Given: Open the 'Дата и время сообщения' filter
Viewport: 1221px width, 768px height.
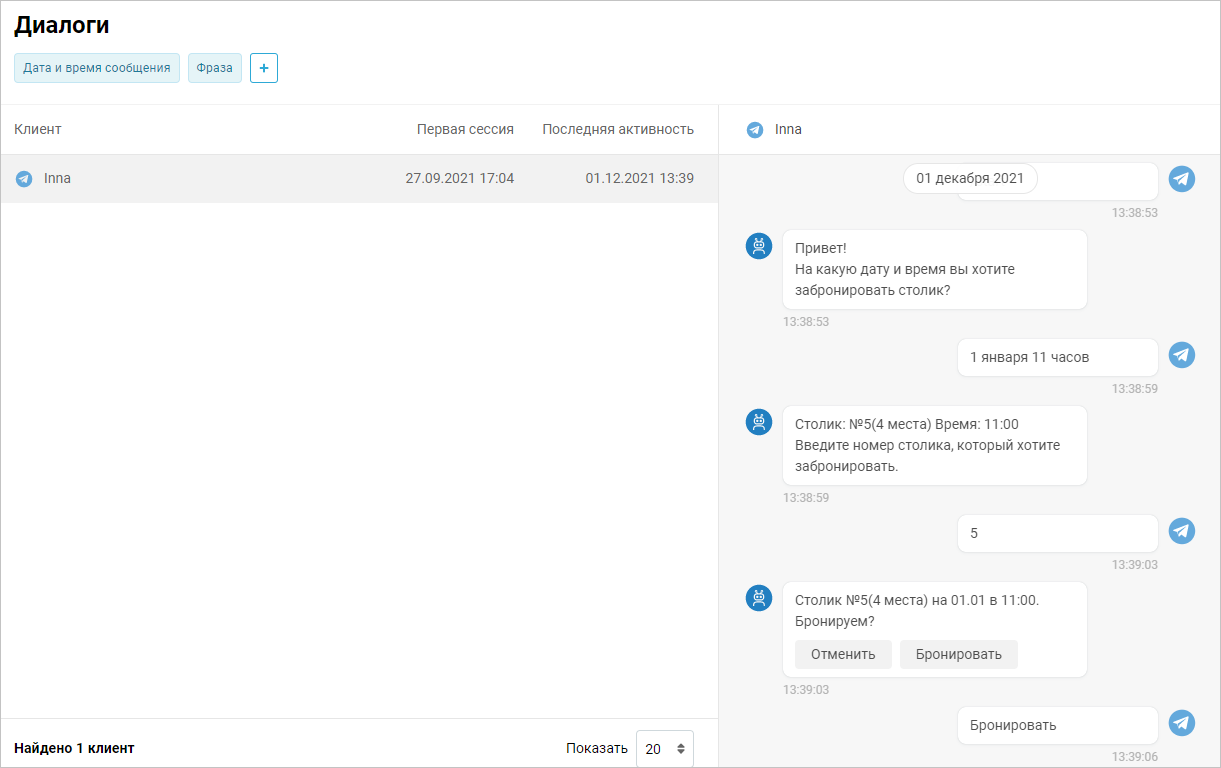Looking at the screenshot, I should 97,68.
